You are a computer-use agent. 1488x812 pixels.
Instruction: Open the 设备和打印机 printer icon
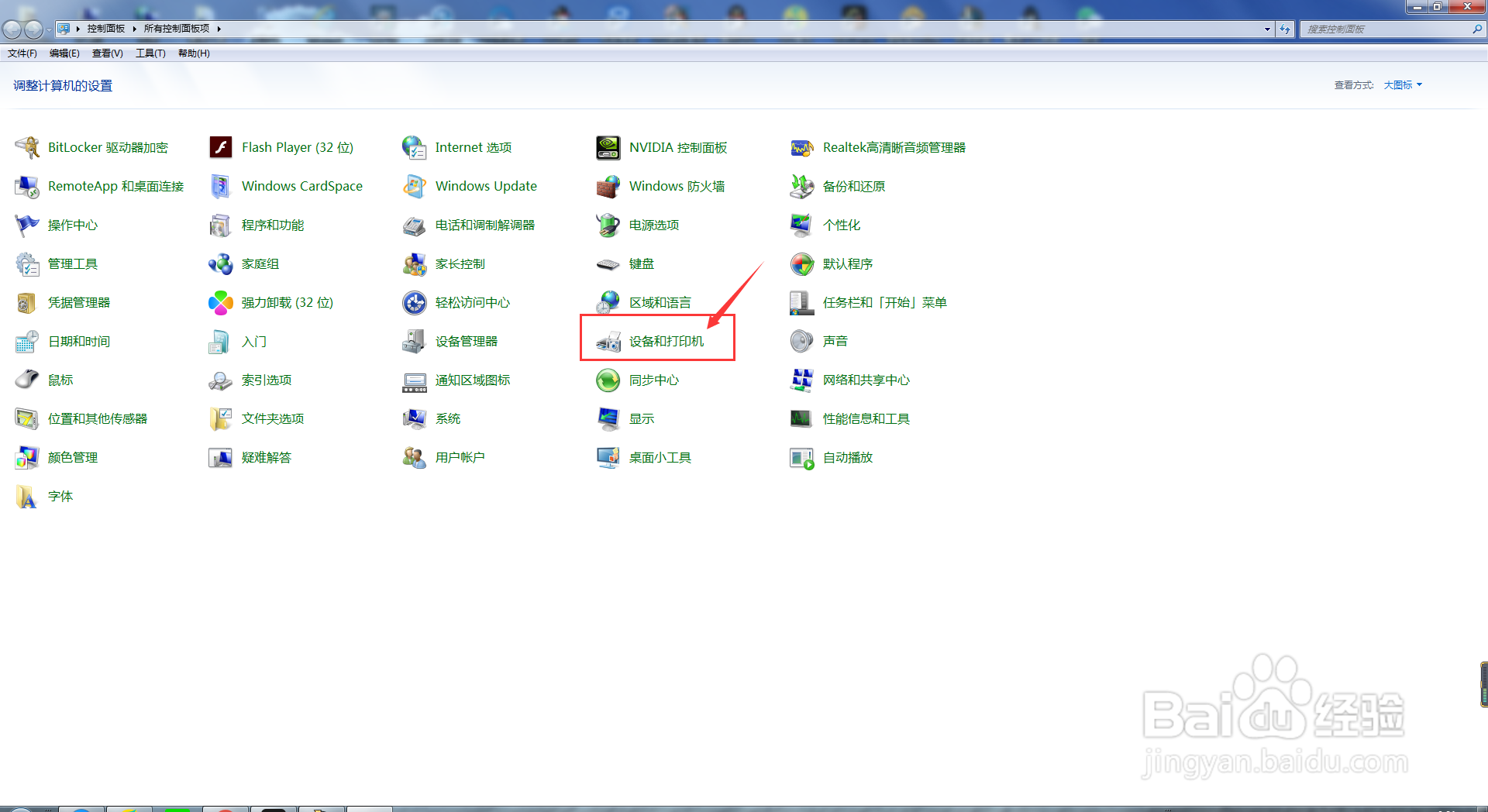(608, 341)
